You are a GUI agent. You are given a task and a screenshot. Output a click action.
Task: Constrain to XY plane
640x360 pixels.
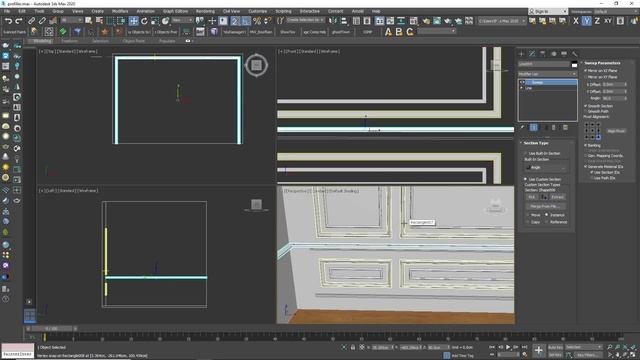(x=608, y=21)
